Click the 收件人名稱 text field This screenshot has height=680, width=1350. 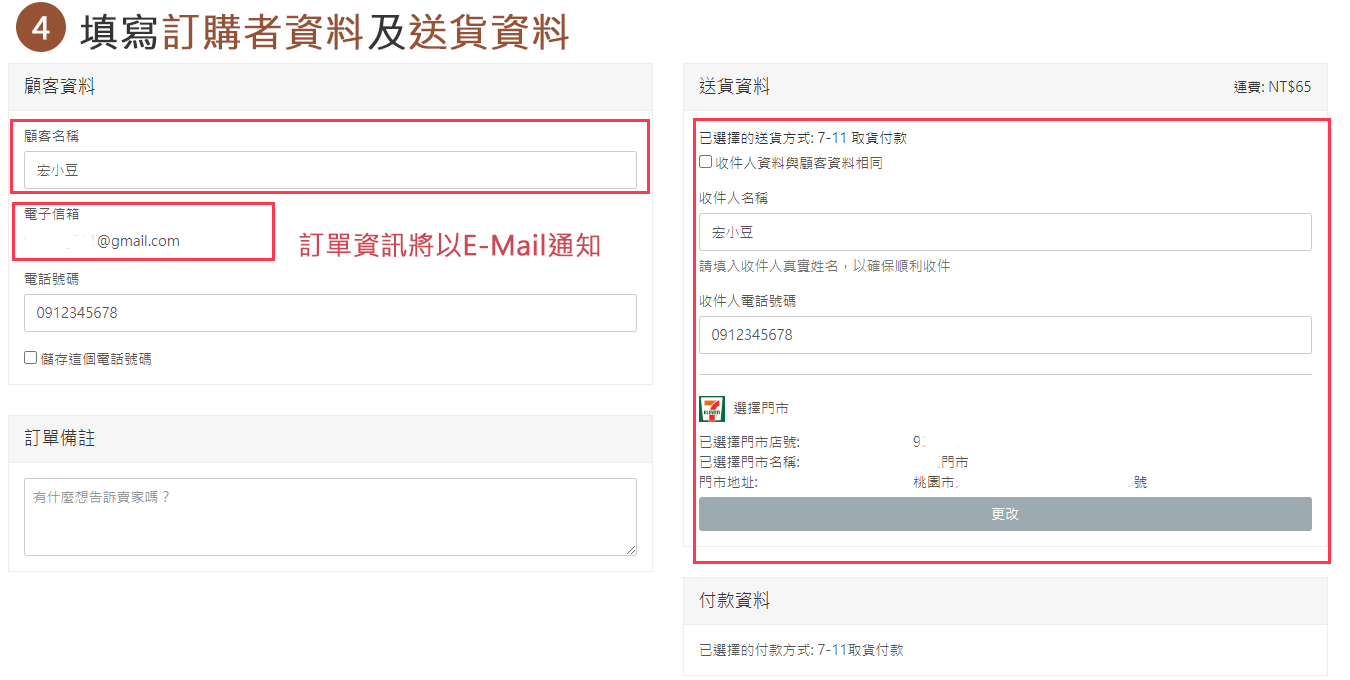[1005, 232]
